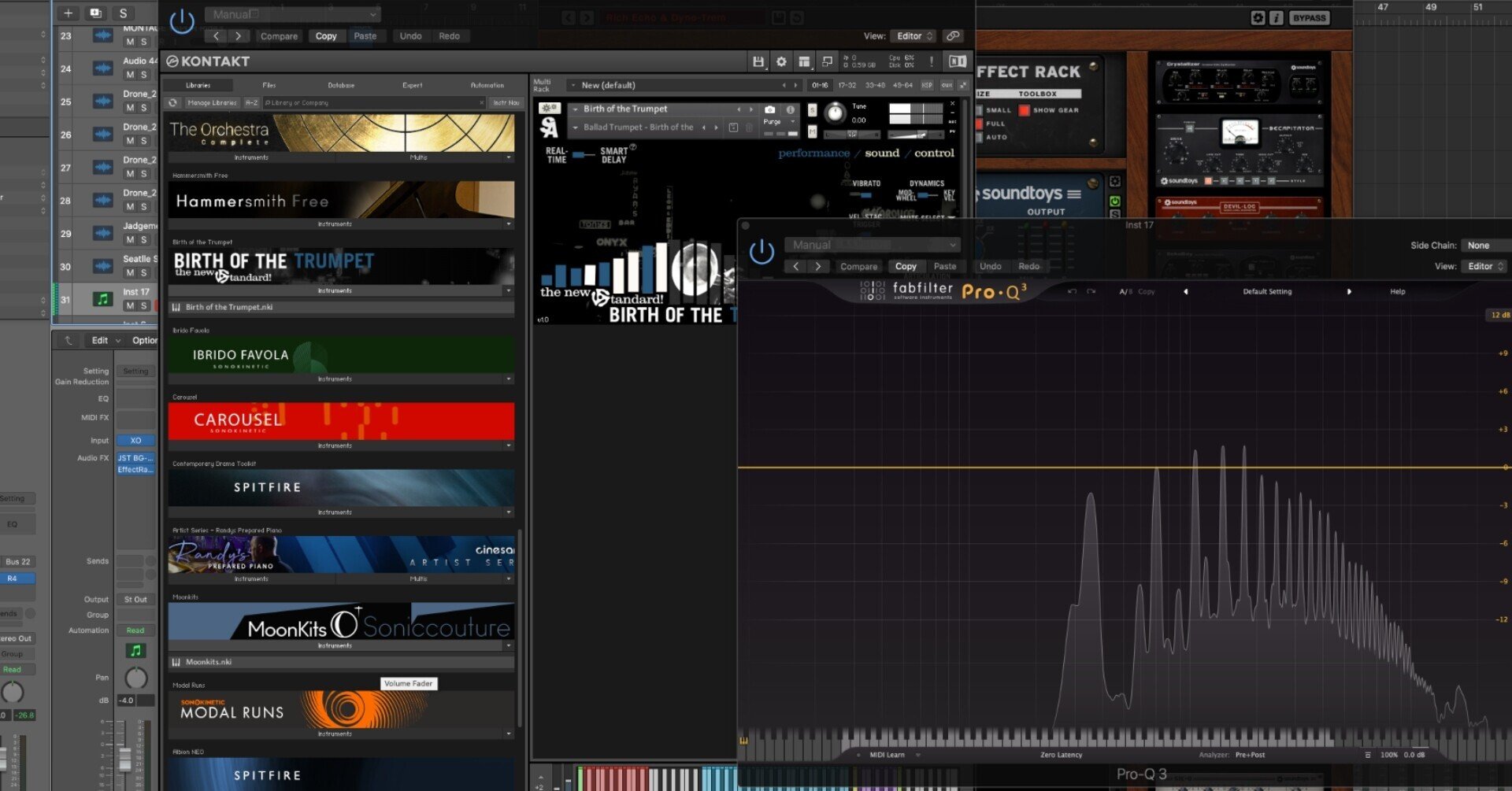Click the Effect Rack info icon
The height and width of the screenshot is (791, 1512).
tap(1276, 18)
